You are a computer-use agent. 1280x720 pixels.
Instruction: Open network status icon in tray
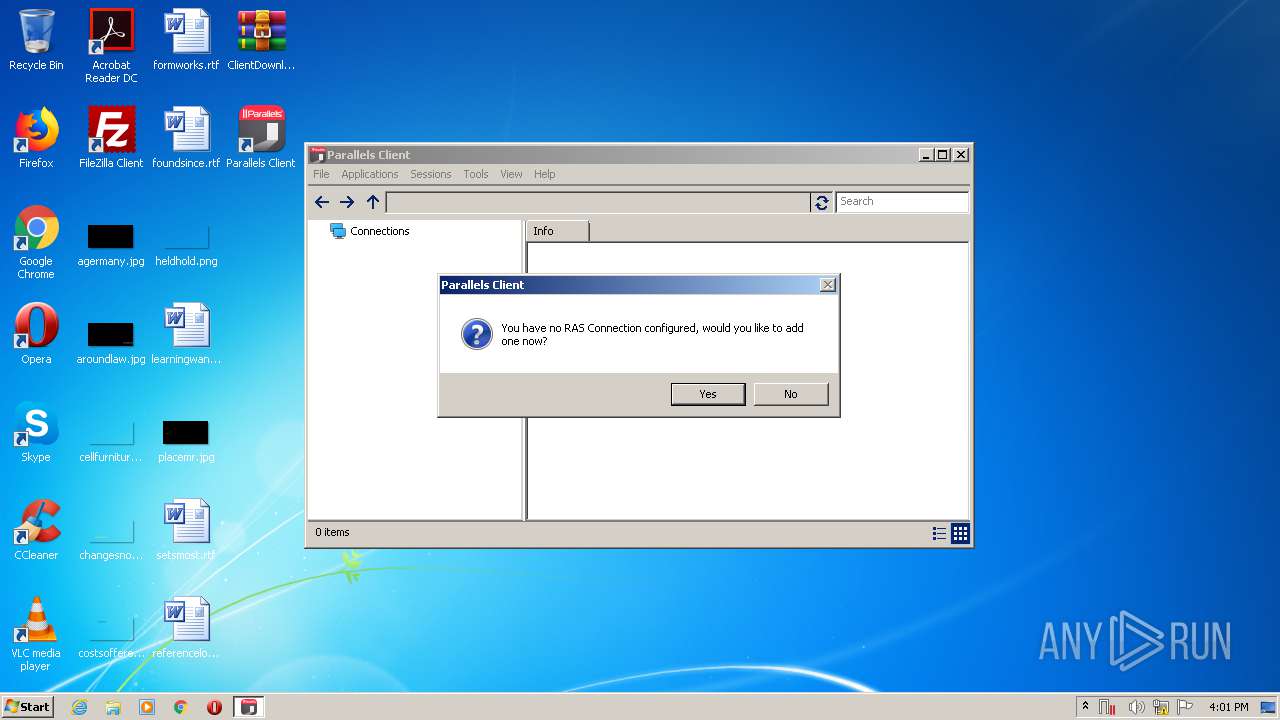coord(1160,707)
